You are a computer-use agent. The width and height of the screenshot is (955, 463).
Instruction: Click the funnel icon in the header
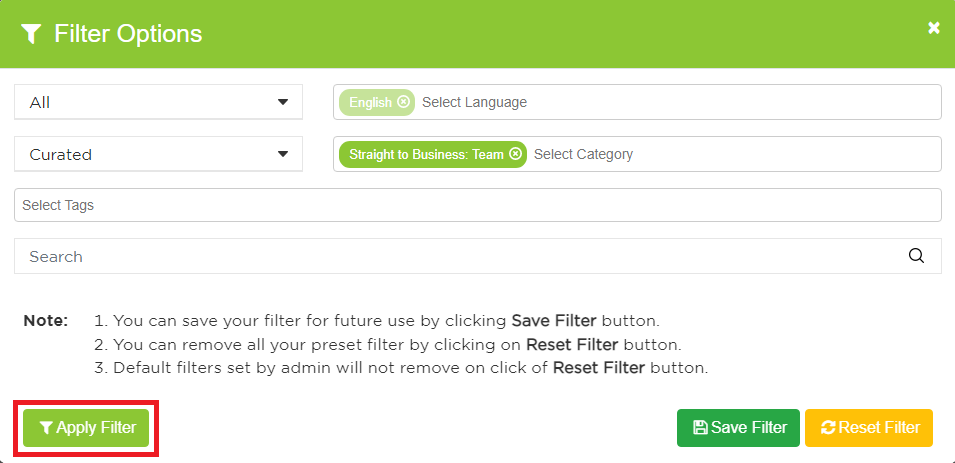pos(31,34)
